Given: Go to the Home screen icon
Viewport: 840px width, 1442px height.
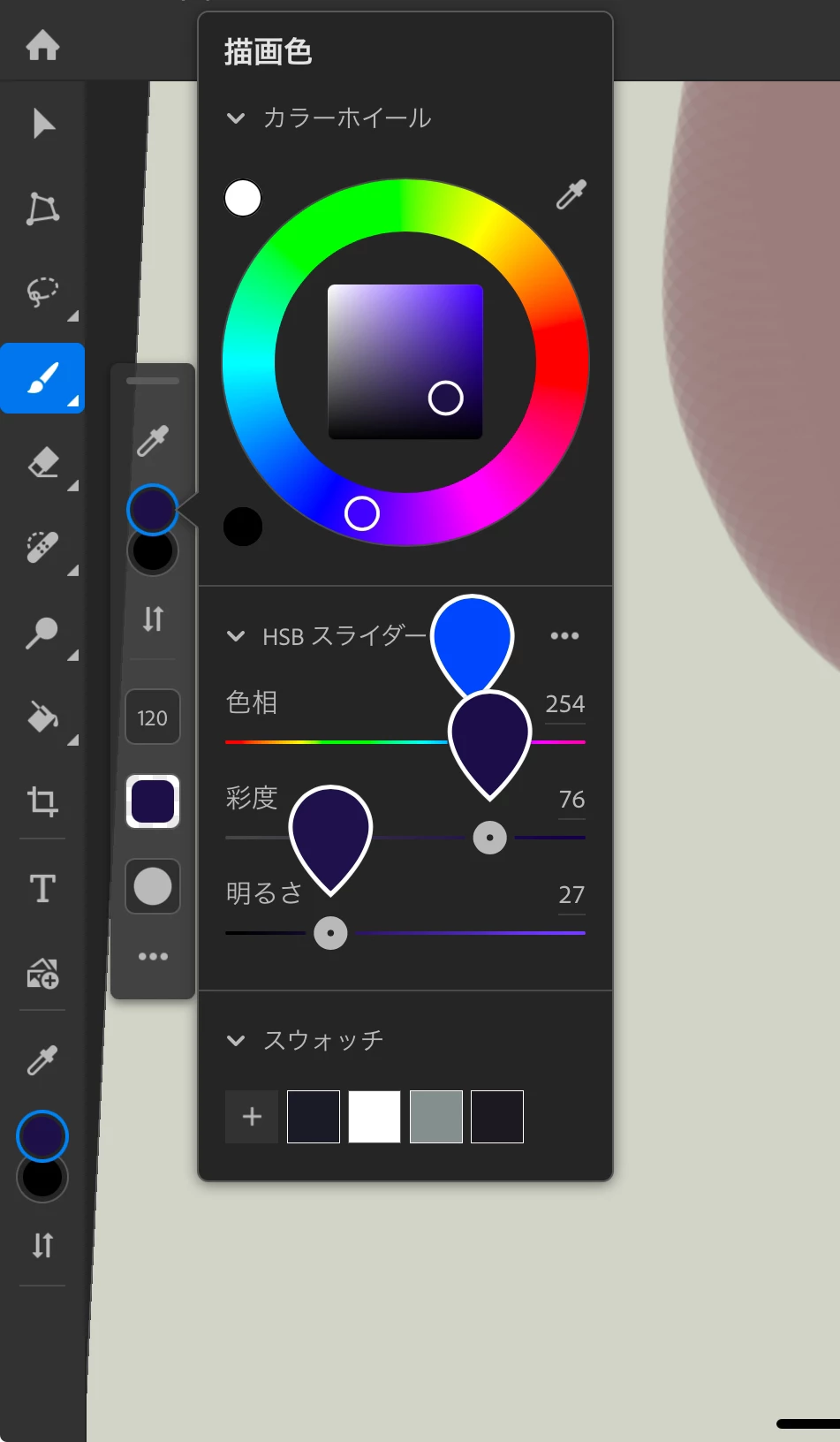Looking at the screenshot, I should pyautogui.click(x=42, y=44).
